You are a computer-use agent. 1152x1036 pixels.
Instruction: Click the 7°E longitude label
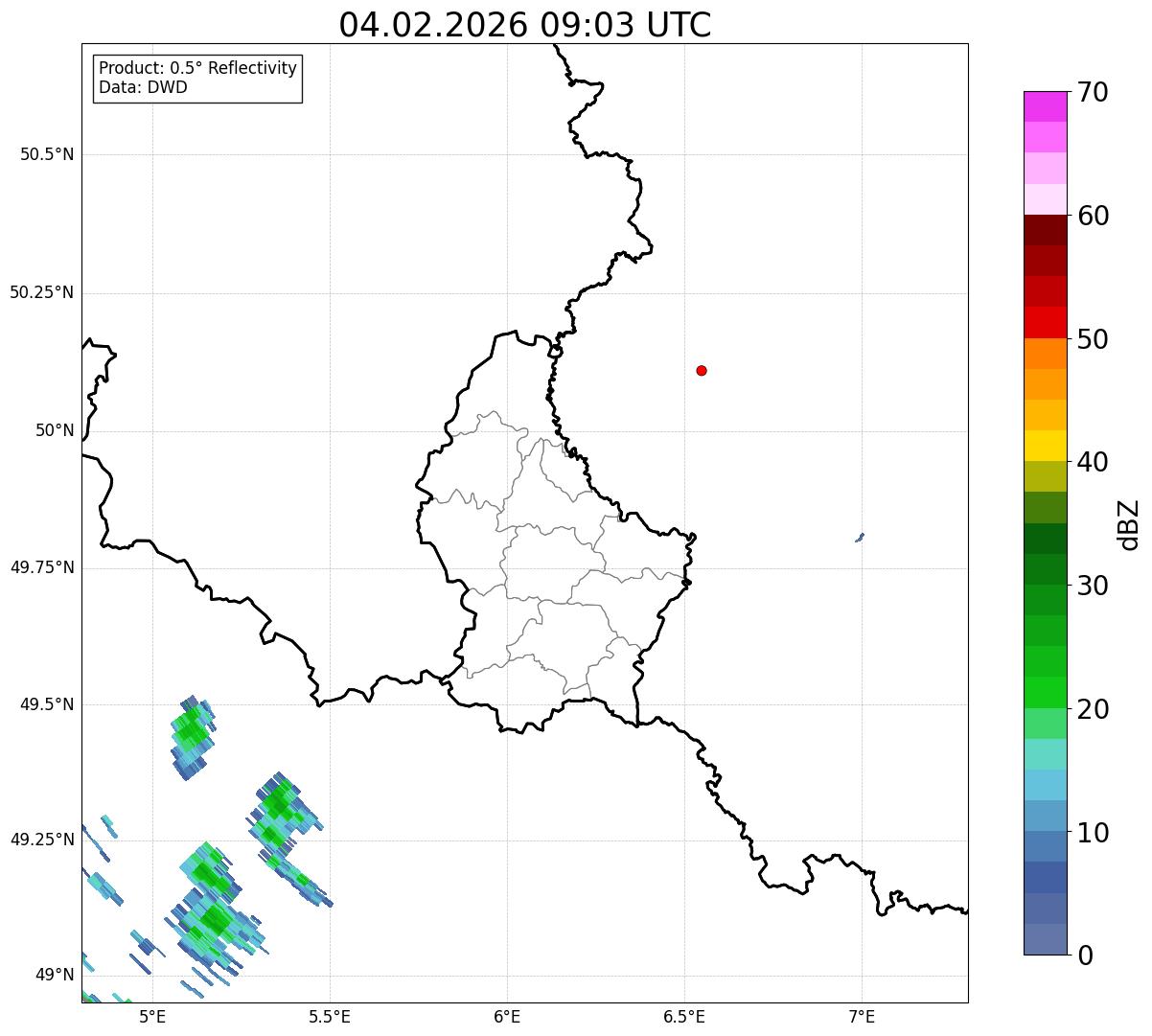[x=862, y=1018]
